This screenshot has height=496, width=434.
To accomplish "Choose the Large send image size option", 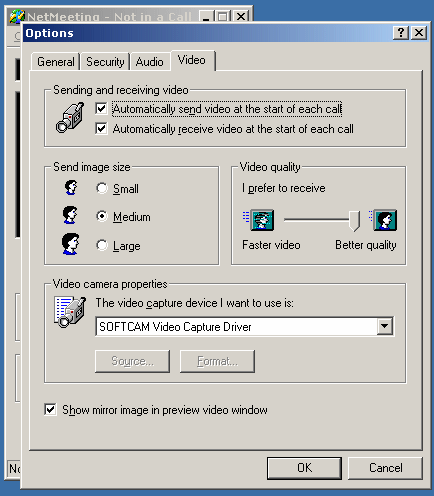I will (102, 245).
